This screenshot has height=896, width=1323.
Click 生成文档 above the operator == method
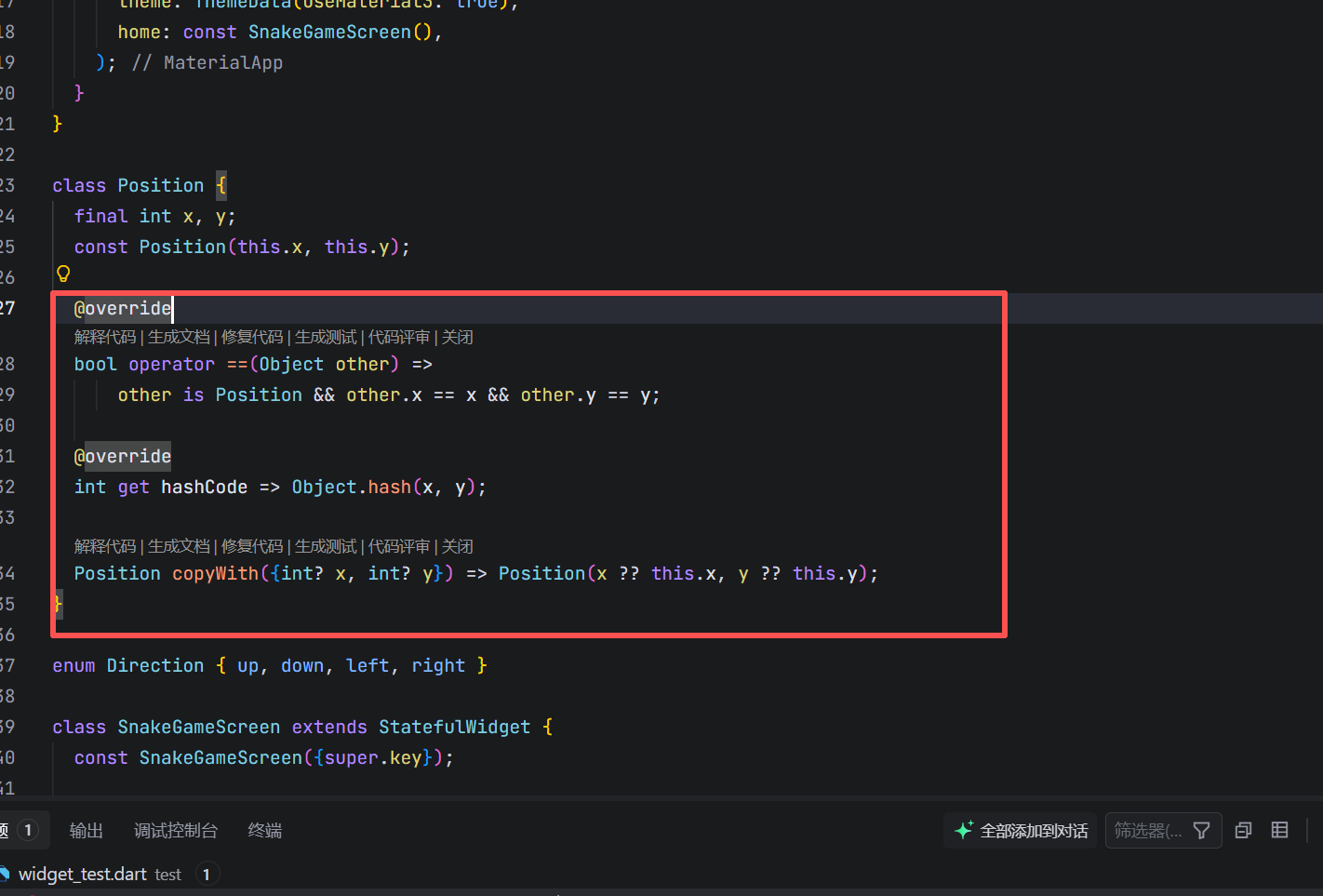click(179, 337)
